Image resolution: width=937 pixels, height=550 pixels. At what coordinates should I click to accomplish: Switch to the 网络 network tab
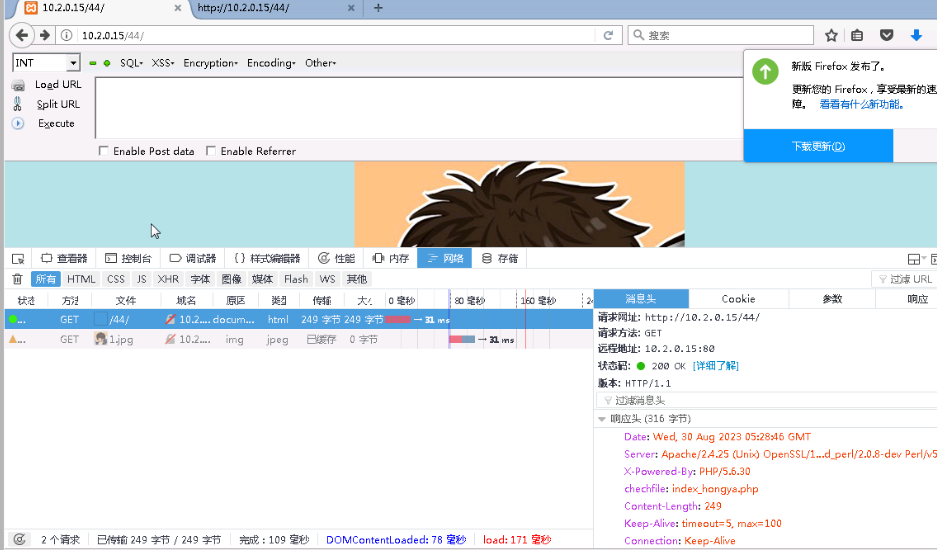[445, 258]
